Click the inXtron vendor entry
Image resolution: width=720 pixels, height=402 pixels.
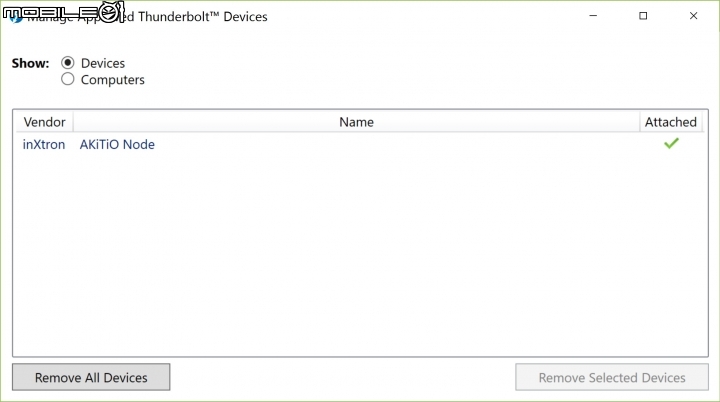(44, 144)
